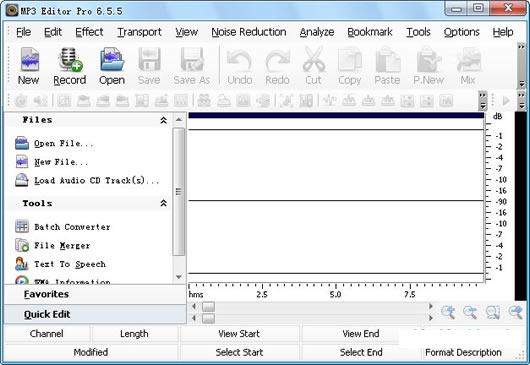Screen dimensions: 530x365
Task: Click the Format Description status cell
Action: (463, 352)
